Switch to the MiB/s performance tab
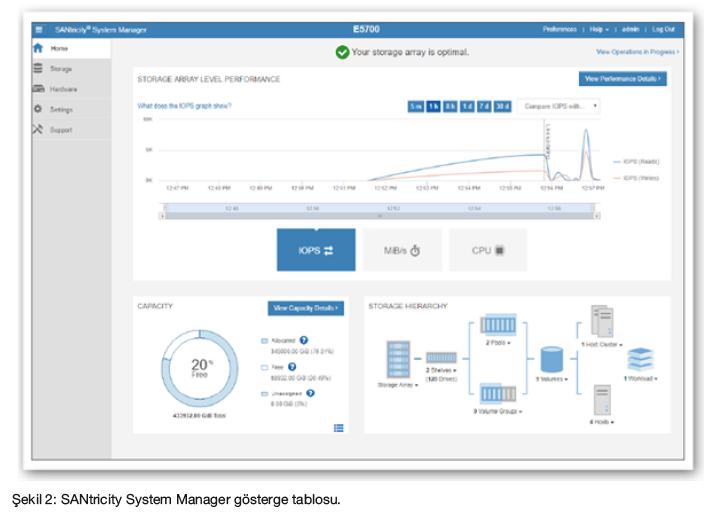715x514 pixels. pos(401,250)
